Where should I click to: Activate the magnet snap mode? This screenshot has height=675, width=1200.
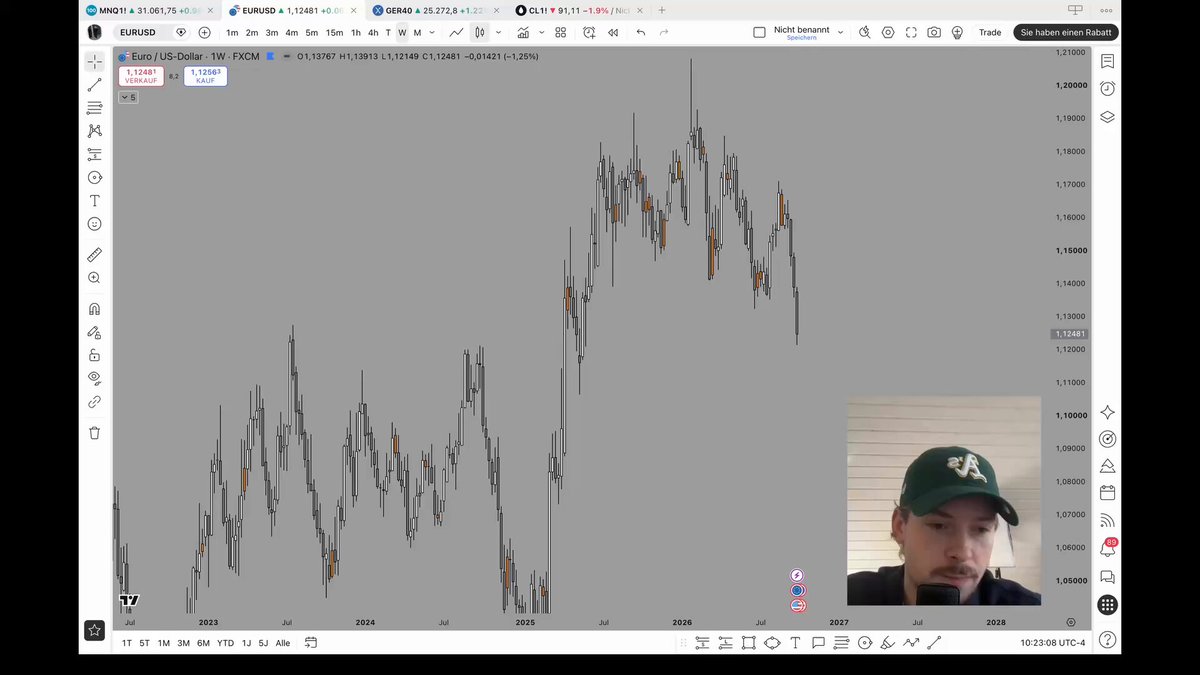click(x=94, y=309)
